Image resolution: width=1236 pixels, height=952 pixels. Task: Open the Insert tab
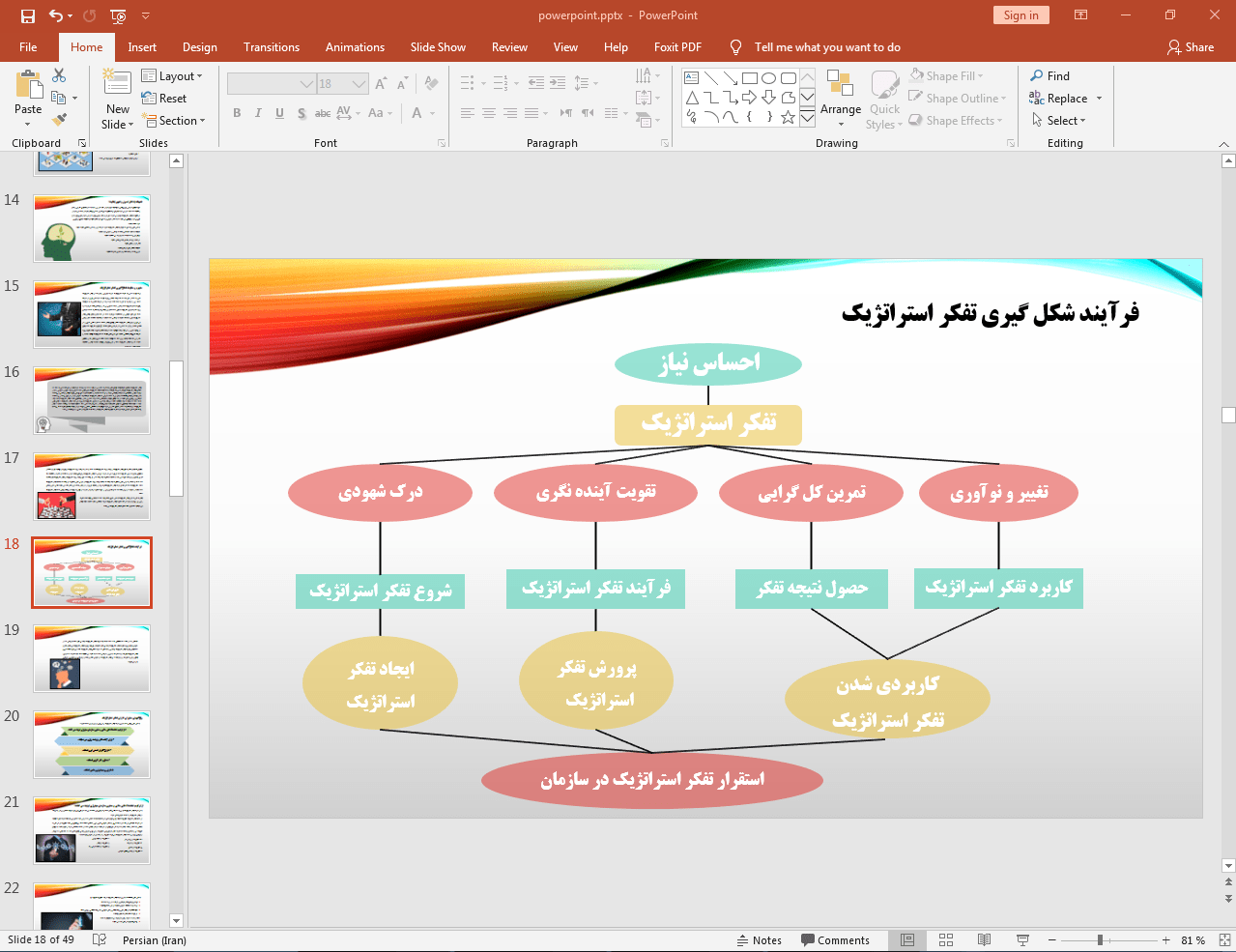[x=142, y=47]
